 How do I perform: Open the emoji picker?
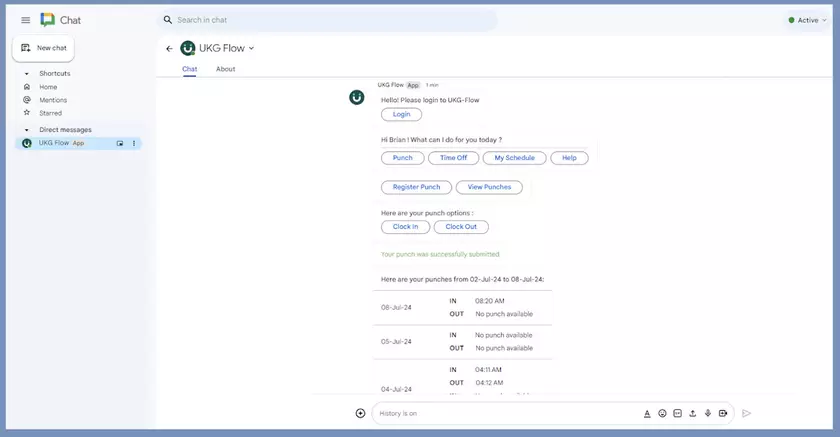tap(663, 413)
